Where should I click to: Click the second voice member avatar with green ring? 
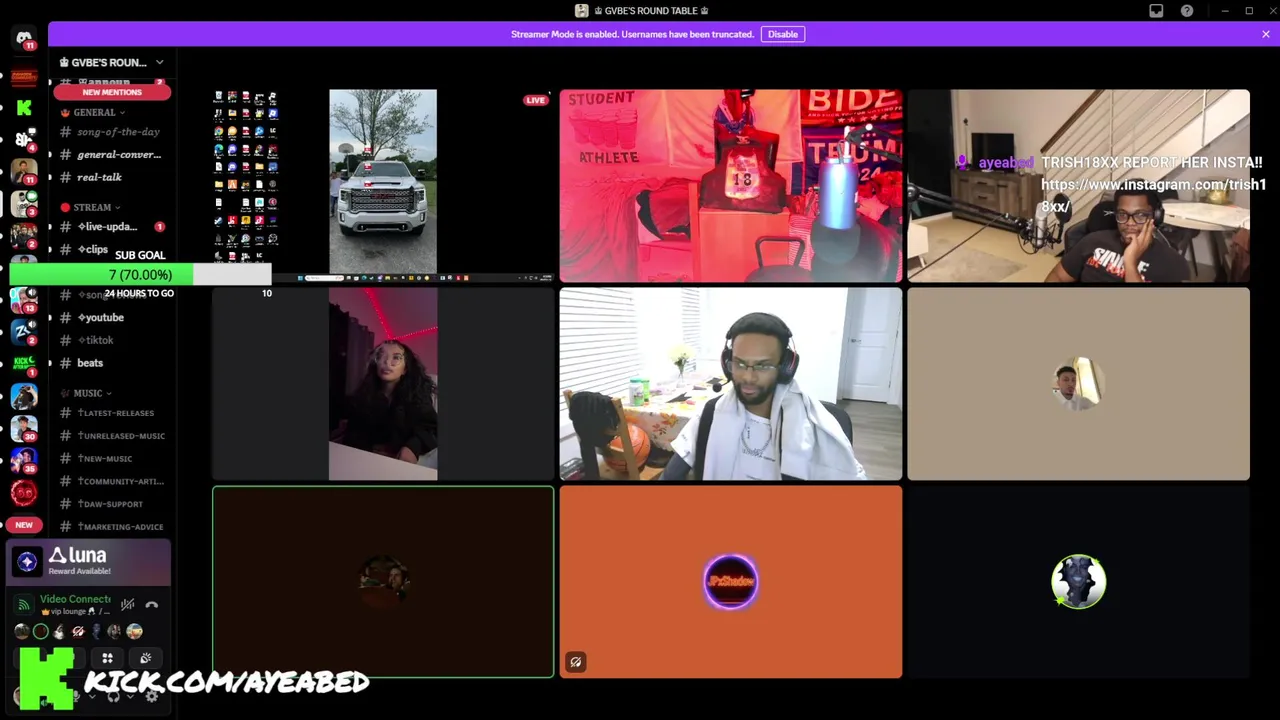click(x=40, y=631)
